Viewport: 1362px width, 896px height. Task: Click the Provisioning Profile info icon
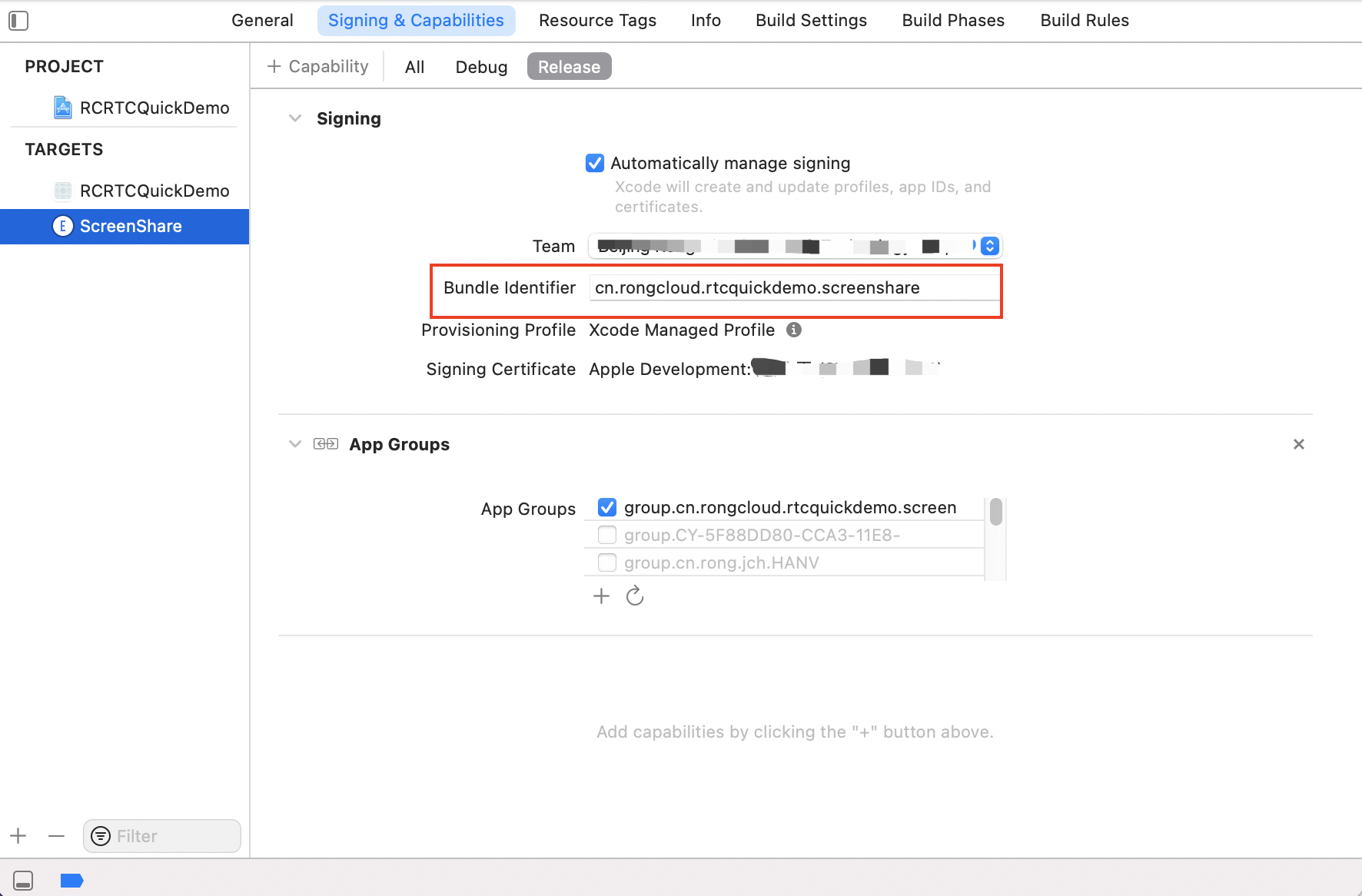click(x=794, y=330)
